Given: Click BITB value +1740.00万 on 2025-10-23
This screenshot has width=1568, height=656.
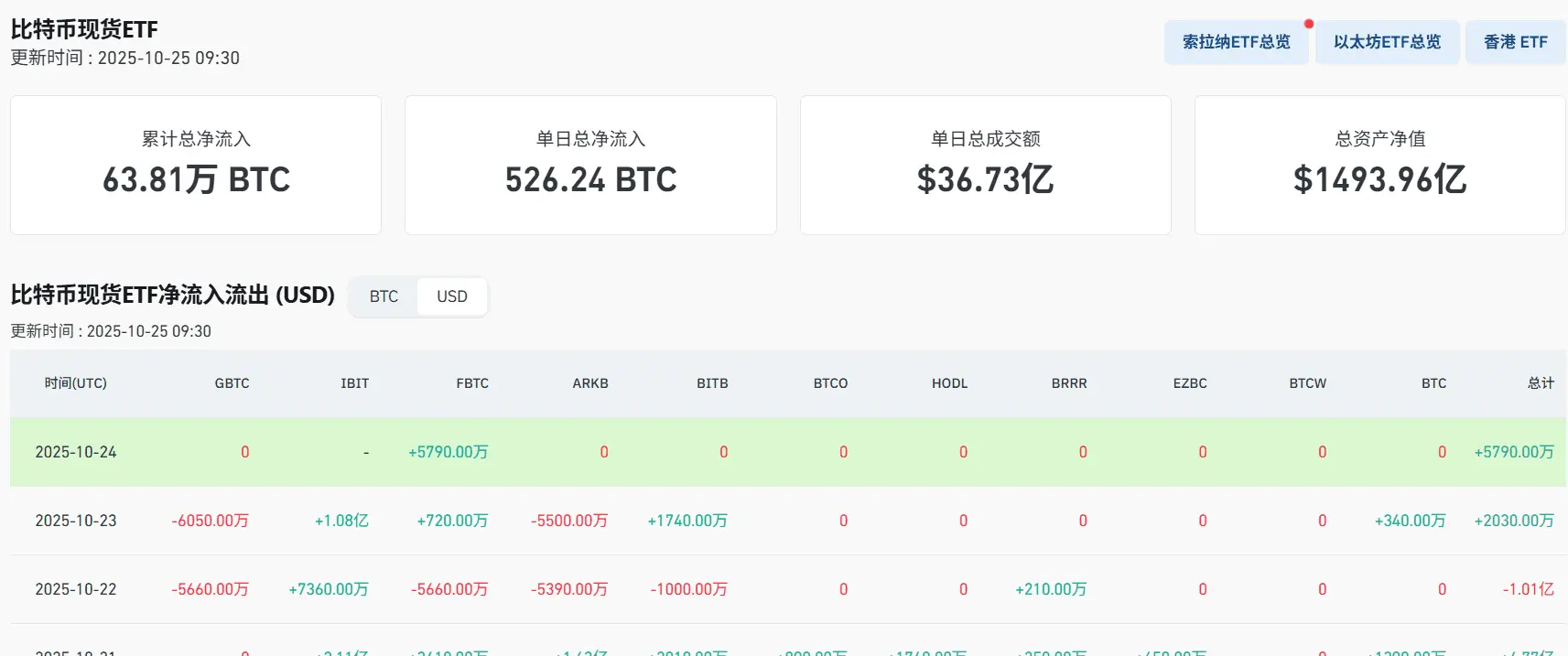Looking at the screenshot, I should 687,521.
